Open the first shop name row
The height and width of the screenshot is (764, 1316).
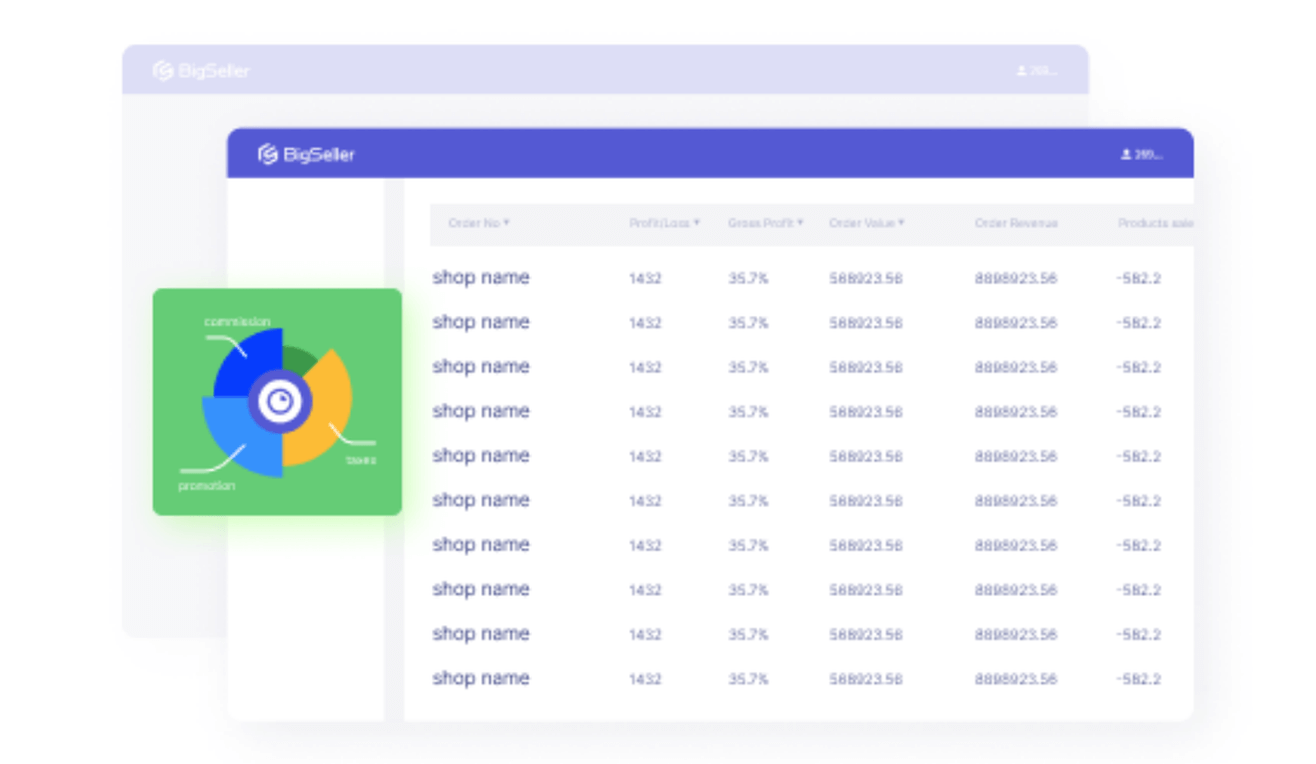pyautogui.click(x=480, y=277)
